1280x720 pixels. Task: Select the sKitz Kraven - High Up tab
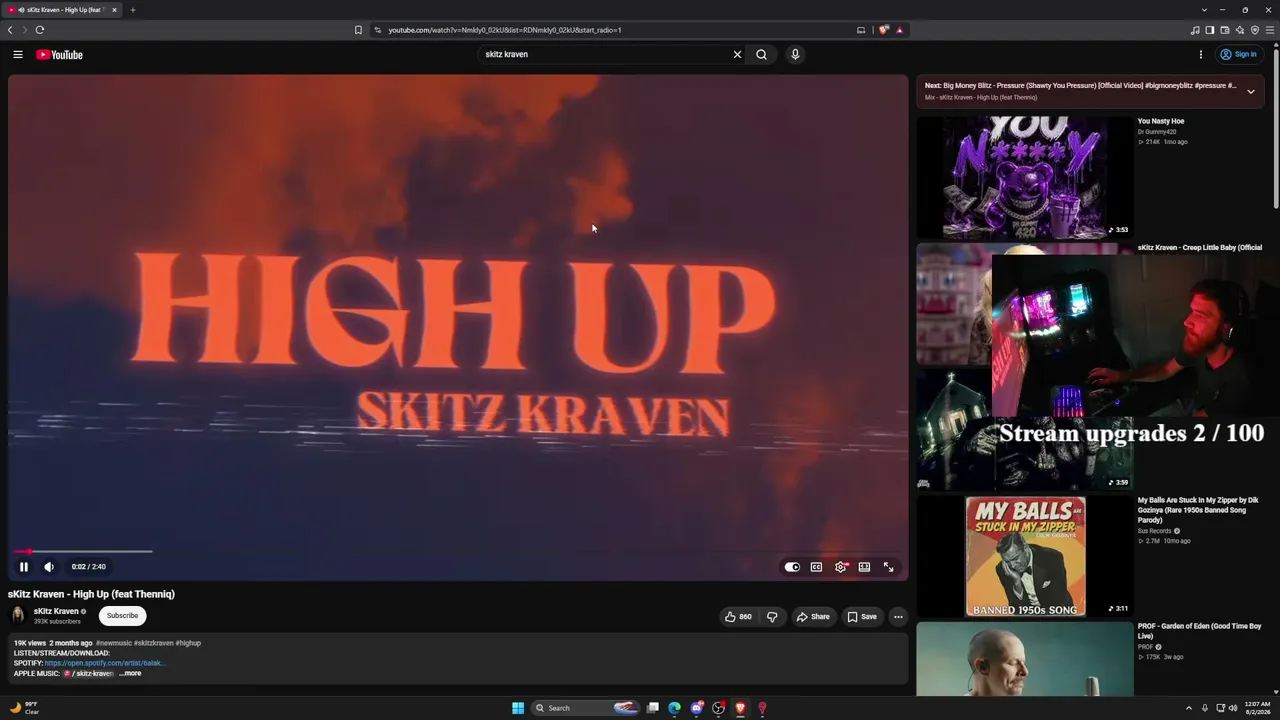(62, 10)
